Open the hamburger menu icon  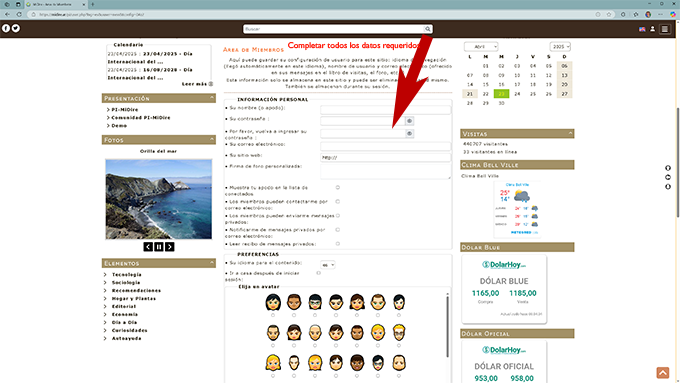tap(664, 29)
